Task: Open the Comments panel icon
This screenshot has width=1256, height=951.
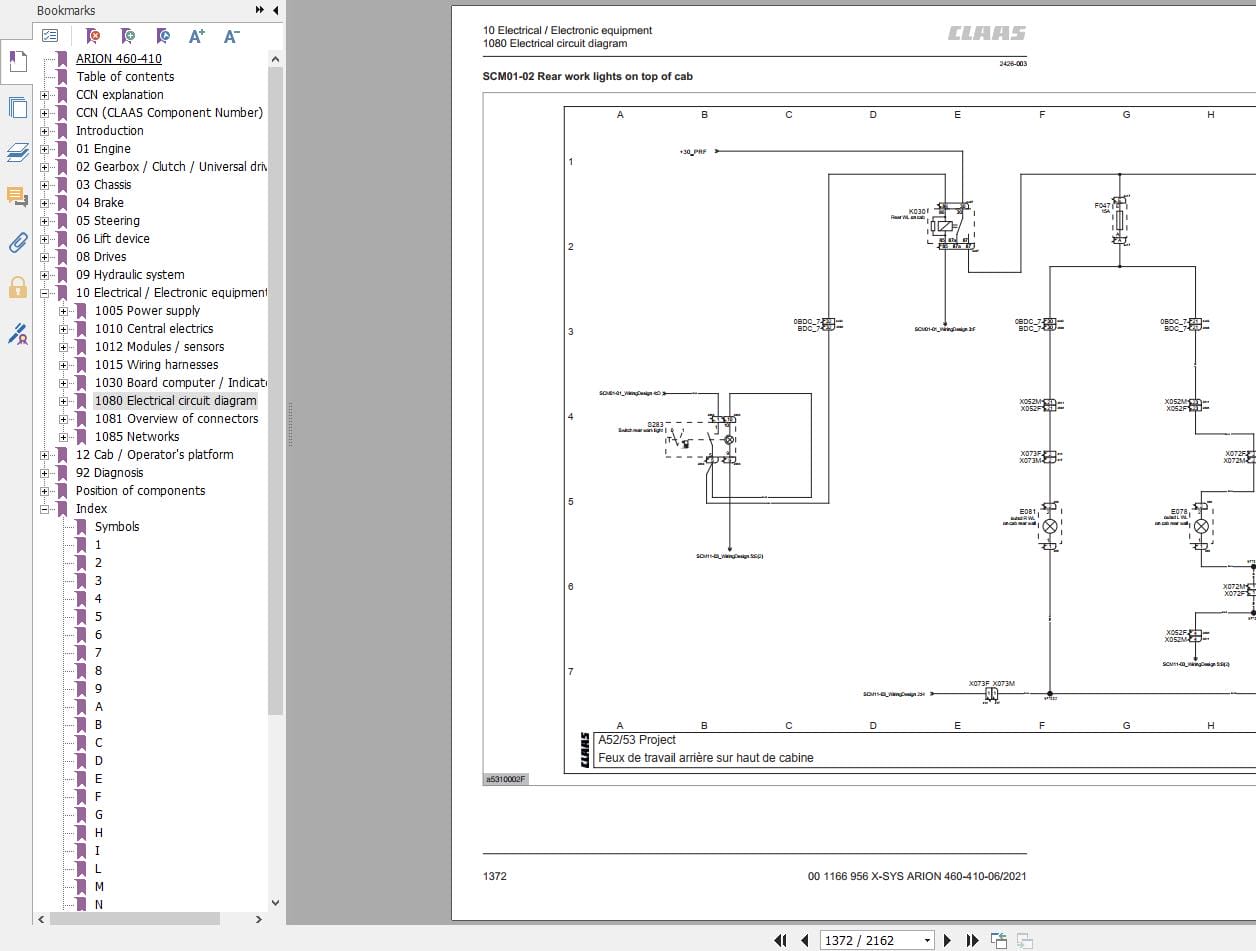Action: [x=17, y=196]
